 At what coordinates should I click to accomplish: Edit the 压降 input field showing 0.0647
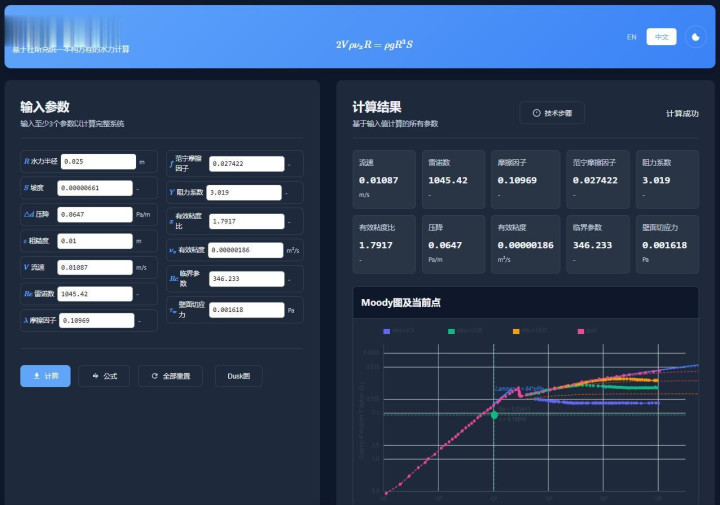tap(95, 214)
